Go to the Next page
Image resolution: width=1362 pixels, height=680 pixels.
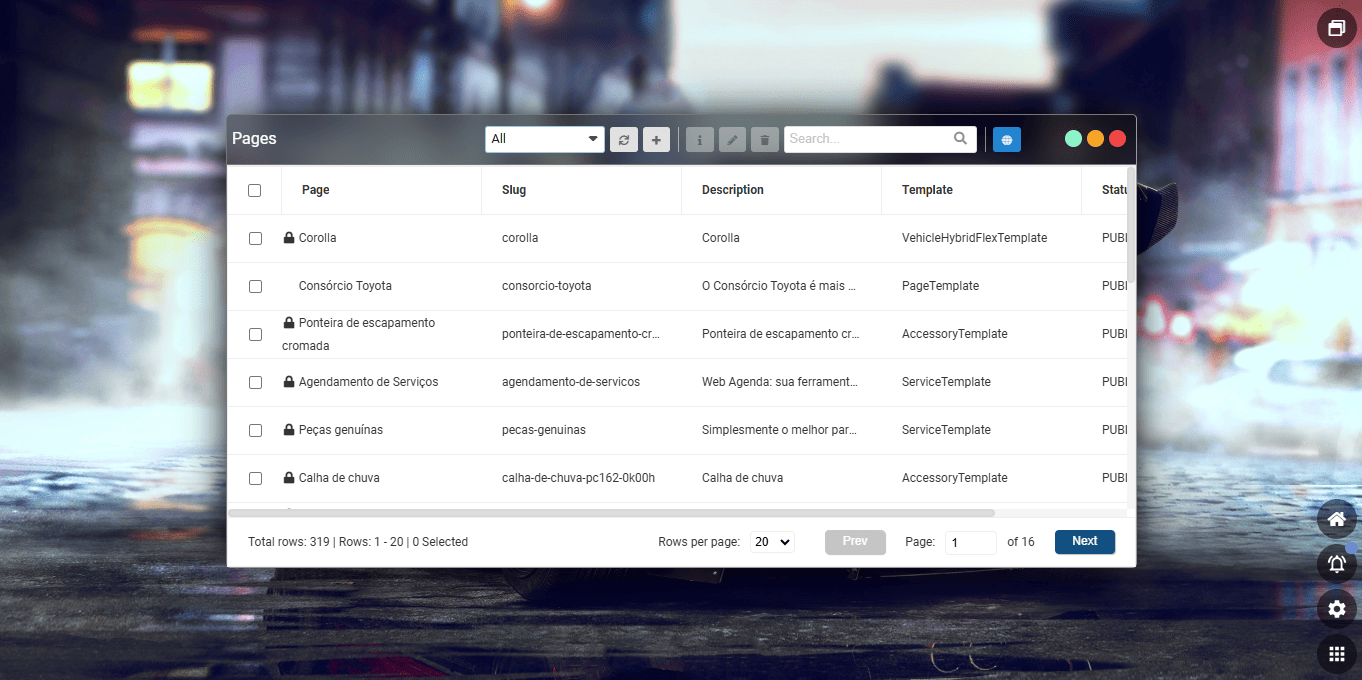click(1084, 542)
